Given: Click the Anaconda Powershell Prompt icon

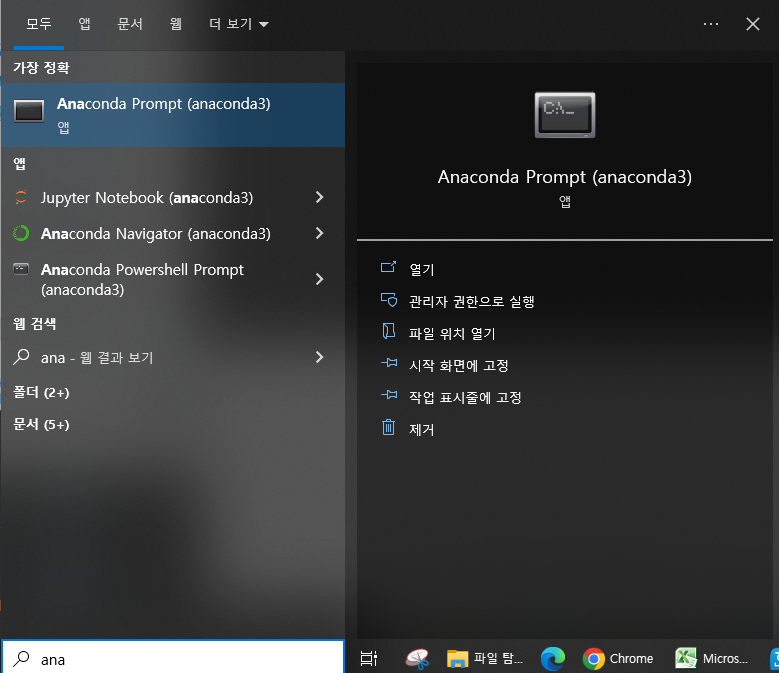Looking at the screenshot, I should [x=21, y=269].
